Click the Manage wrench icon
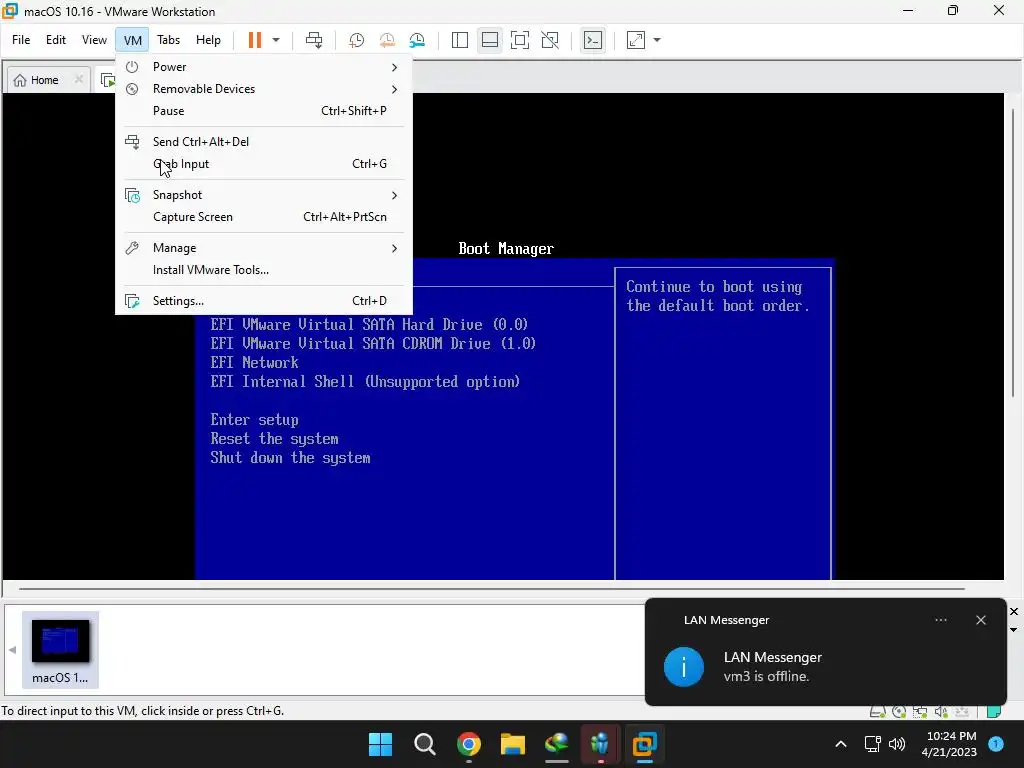1024x768 pixels. pos(132,248)
